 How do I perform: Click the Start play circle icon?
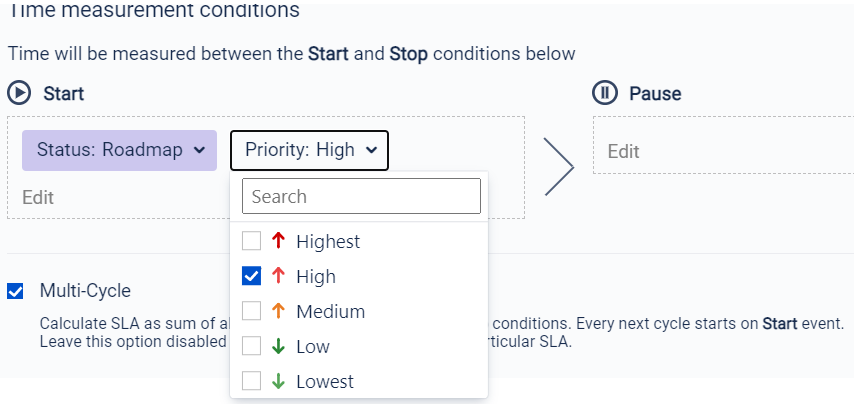[x=19, y=93]
